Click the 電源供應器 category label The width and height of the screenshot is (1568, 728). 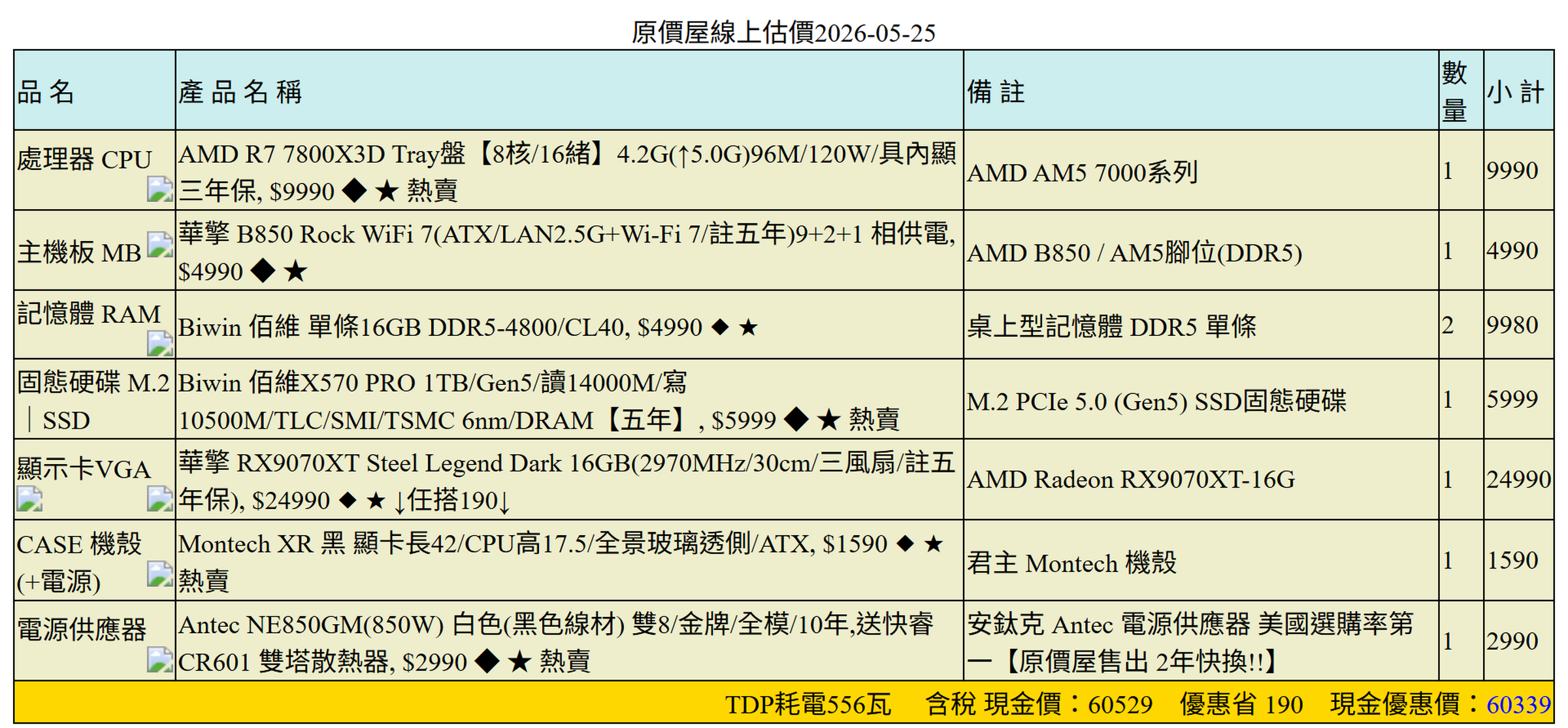[82, 630]
